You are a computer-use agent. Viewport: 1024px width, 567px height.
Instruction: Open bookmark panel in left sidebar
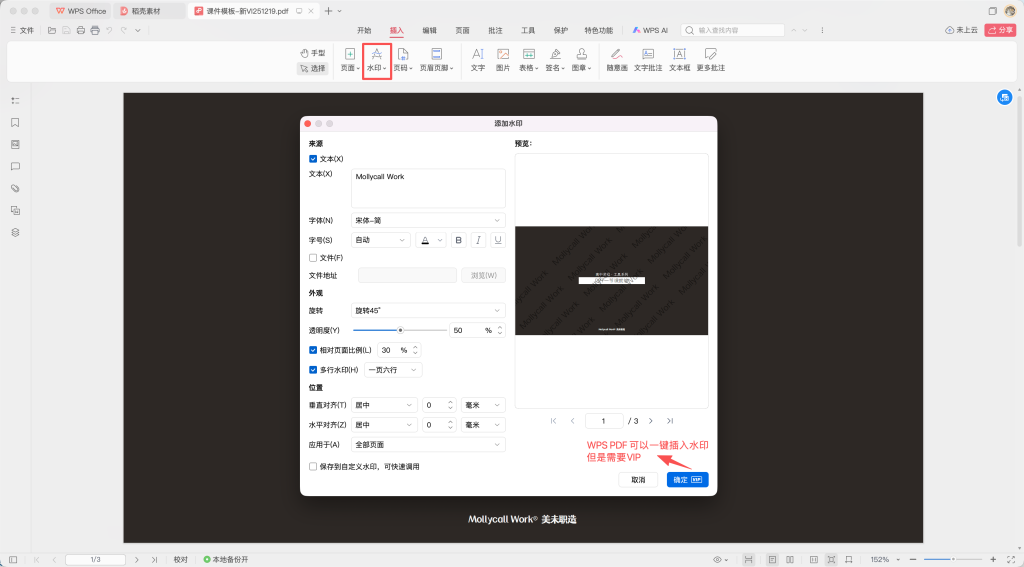[x=15, y=122]
